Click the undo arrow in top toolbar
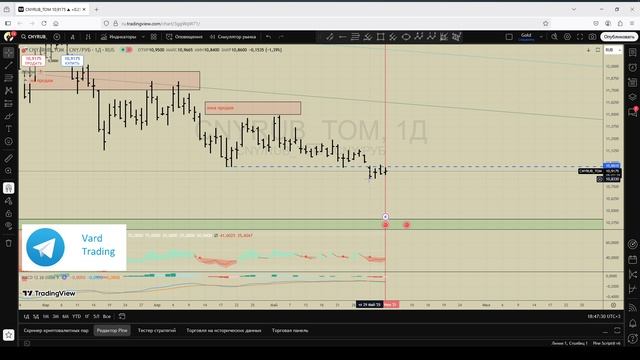 tap(268, 37)
